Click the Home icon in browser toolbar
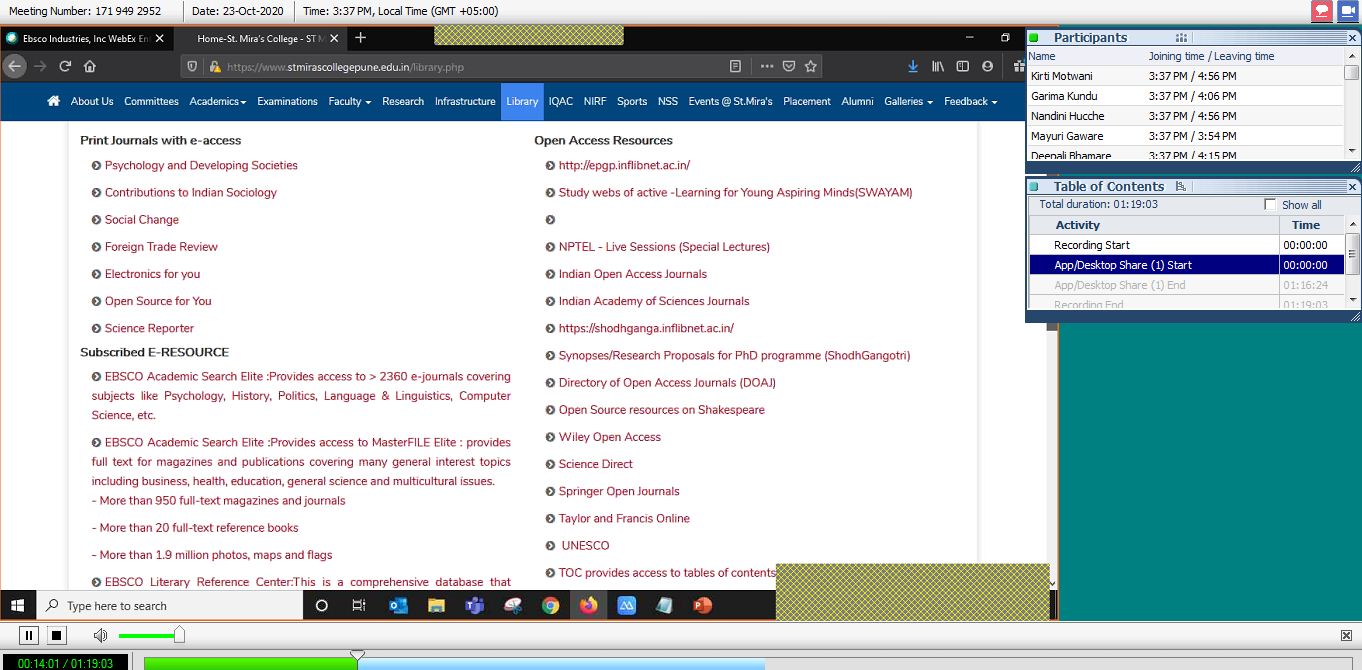The width and height of the screenshot is (1362, 670). pyautogui.click(x=88, y=65)
